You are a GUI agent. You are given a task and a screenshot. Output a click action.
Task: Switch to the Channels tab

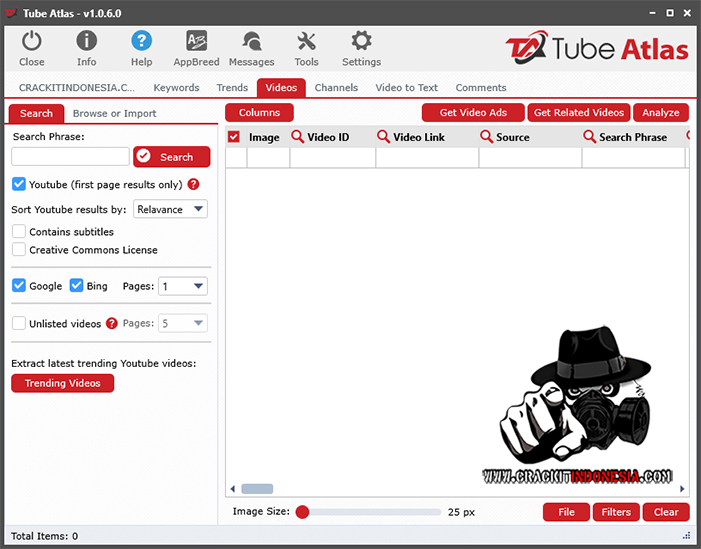click(336, 88)
